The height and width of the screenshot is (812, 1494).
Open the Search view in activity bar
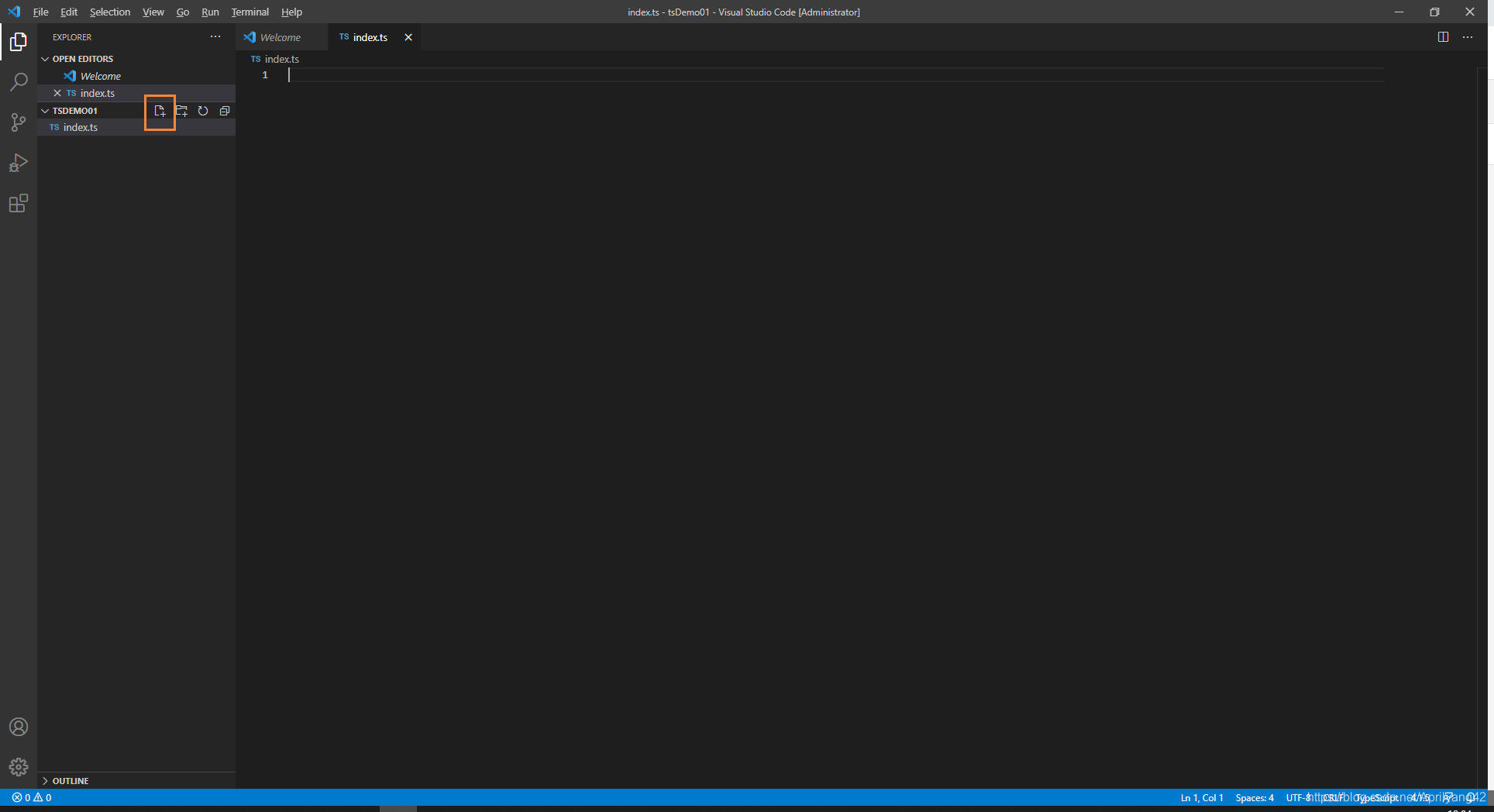click(19, 82)
